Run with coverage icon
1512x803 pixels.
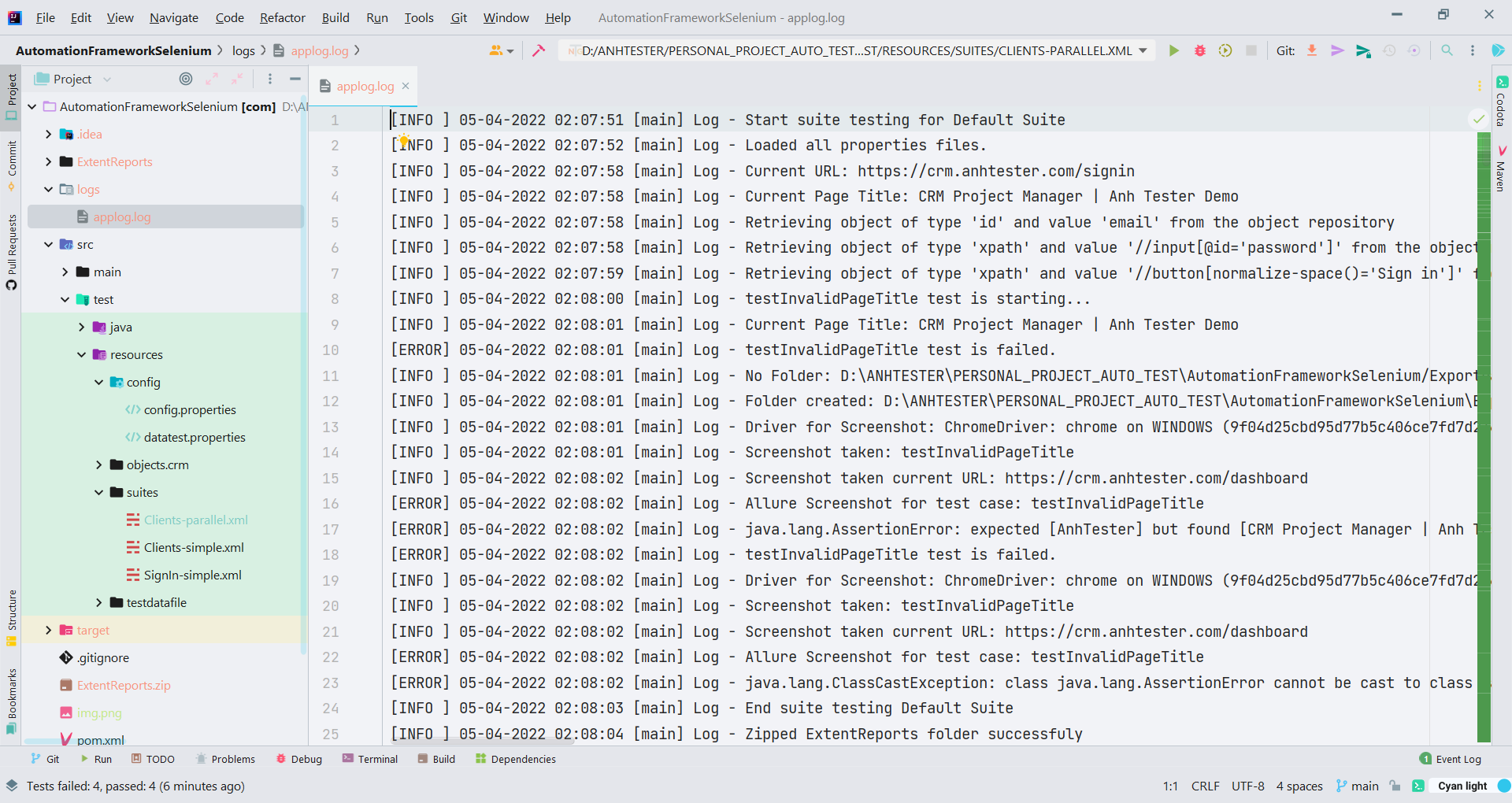(x=1225, y=50)
